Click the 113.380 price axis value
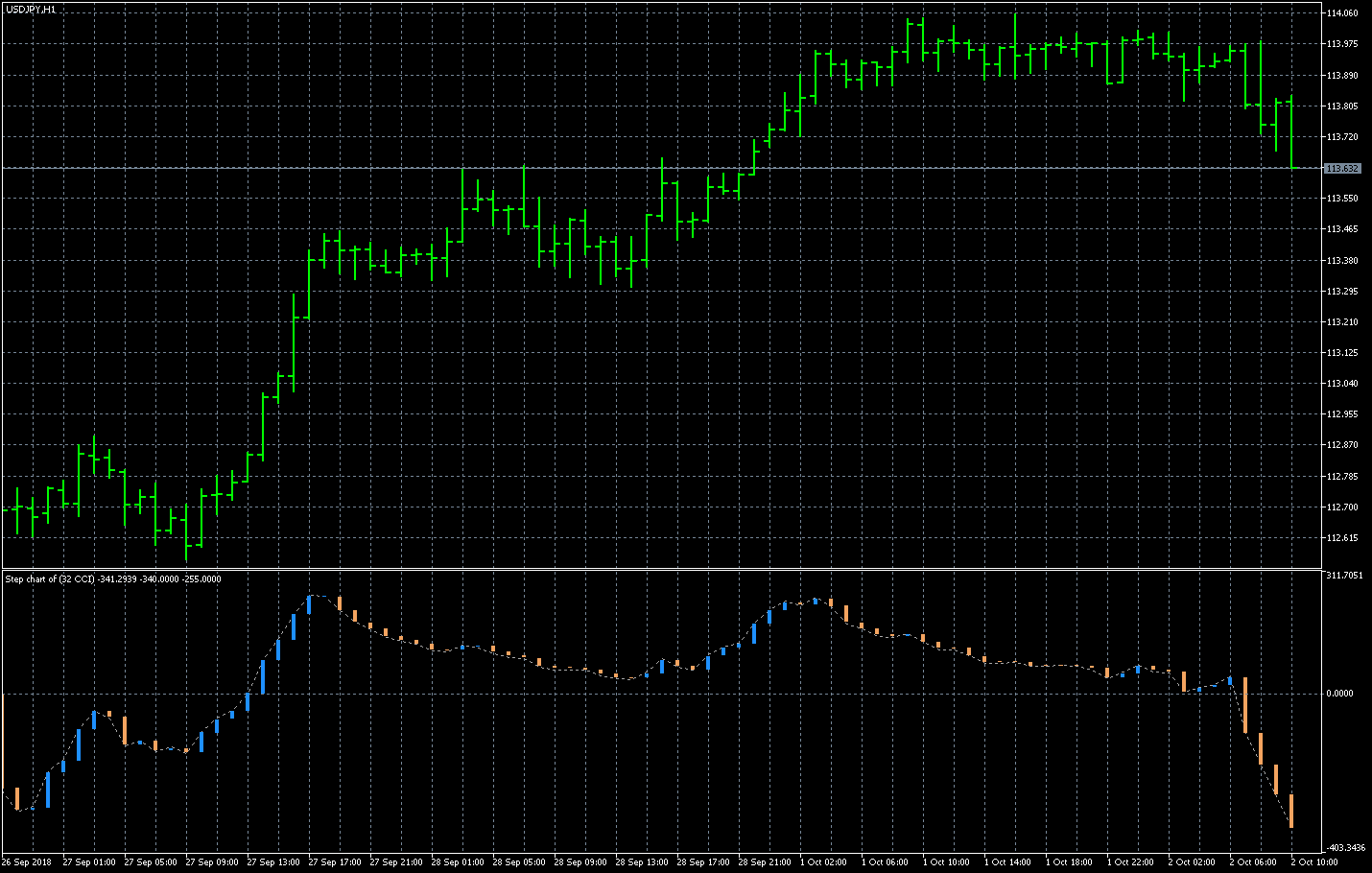The width and height of the screenshot is (1372, 873). click(x=1341, y=260)
